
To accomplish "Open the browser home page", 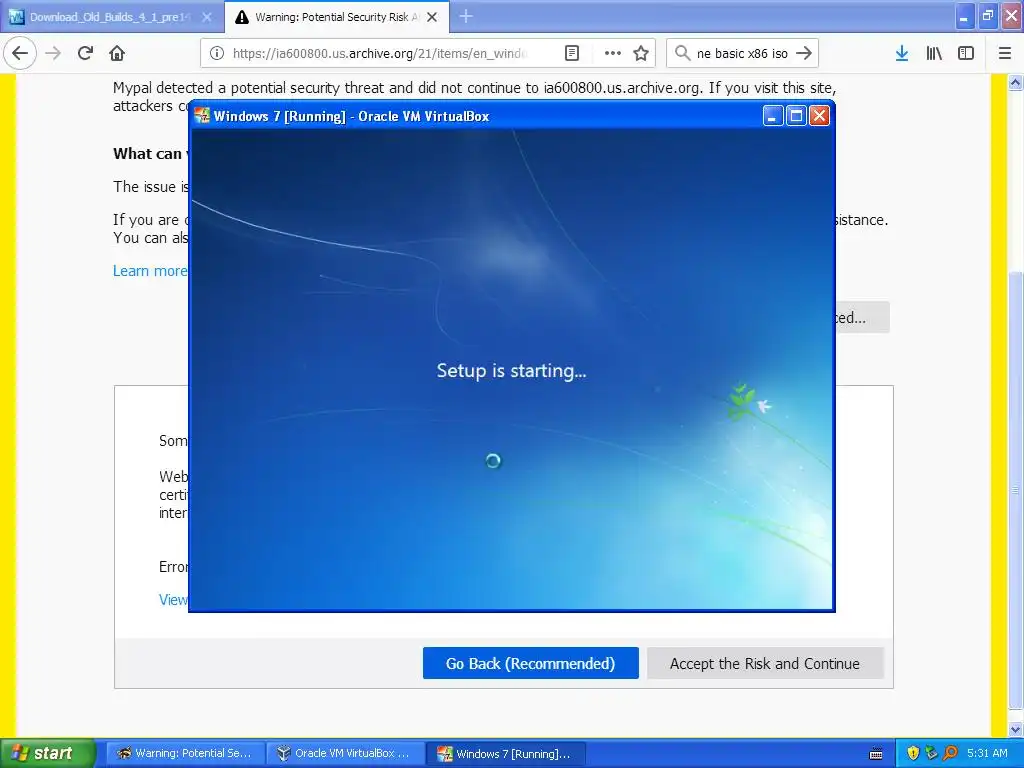I will point(117,53).
